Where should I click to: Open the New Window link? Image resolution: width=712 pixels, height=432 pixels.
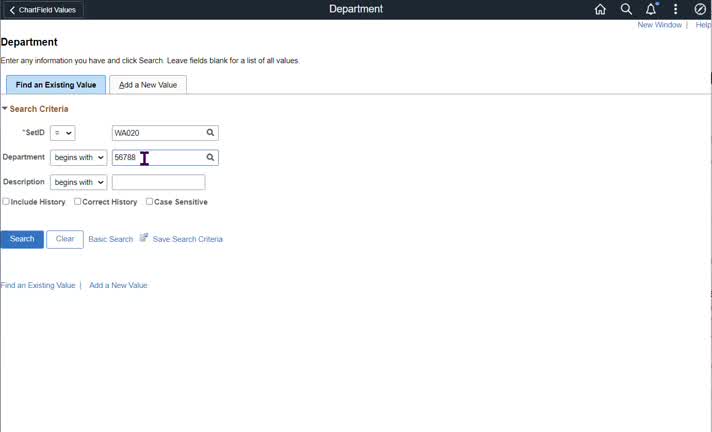pos(659,25)
